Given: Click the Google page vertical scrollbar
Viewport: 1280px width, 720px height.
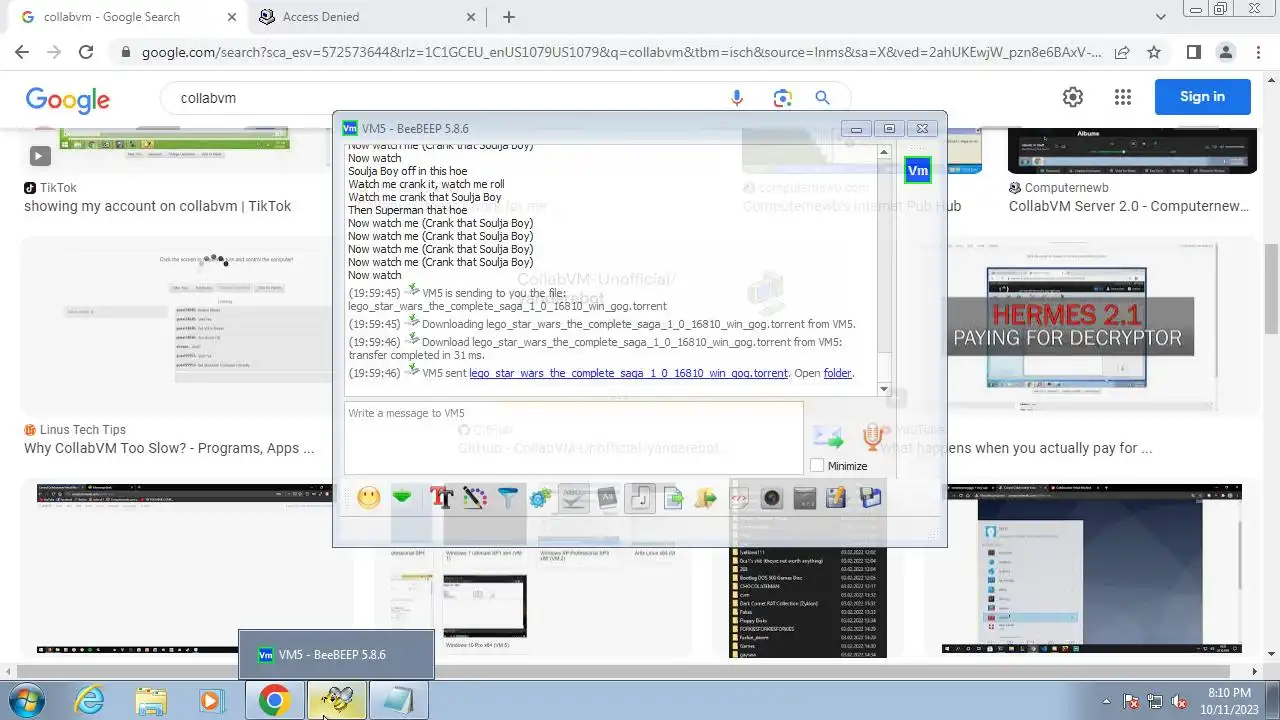Looking at the screenshot, I should 1272,290.
